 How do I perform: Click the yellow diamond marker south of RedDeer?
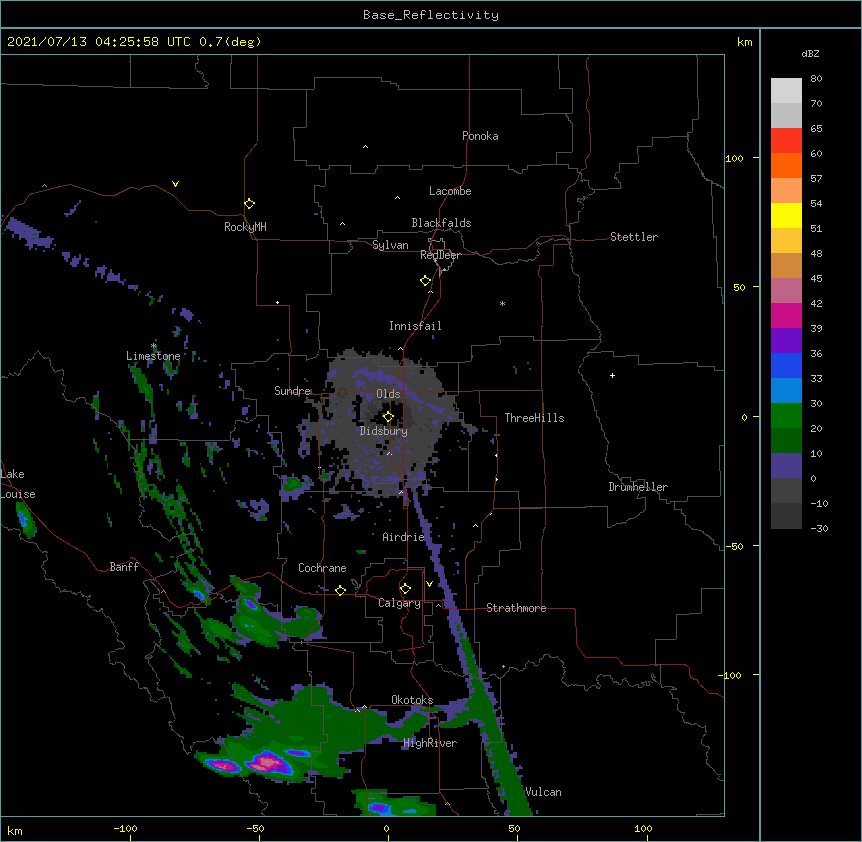click(x=425, y=281)
